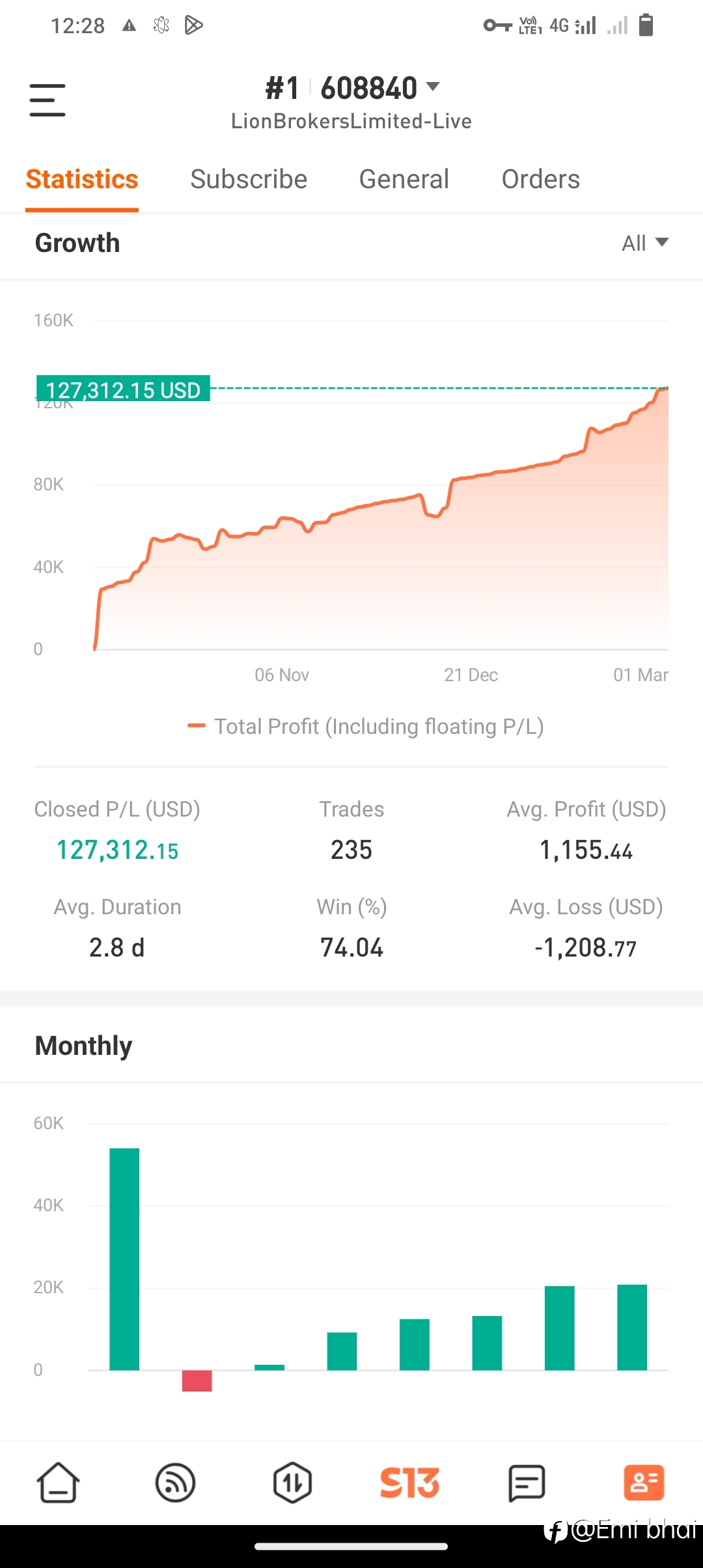Screen dimensions: 703x1568
Task: Open the signal feed icon in bottom bar
Action: (175, 1483)
